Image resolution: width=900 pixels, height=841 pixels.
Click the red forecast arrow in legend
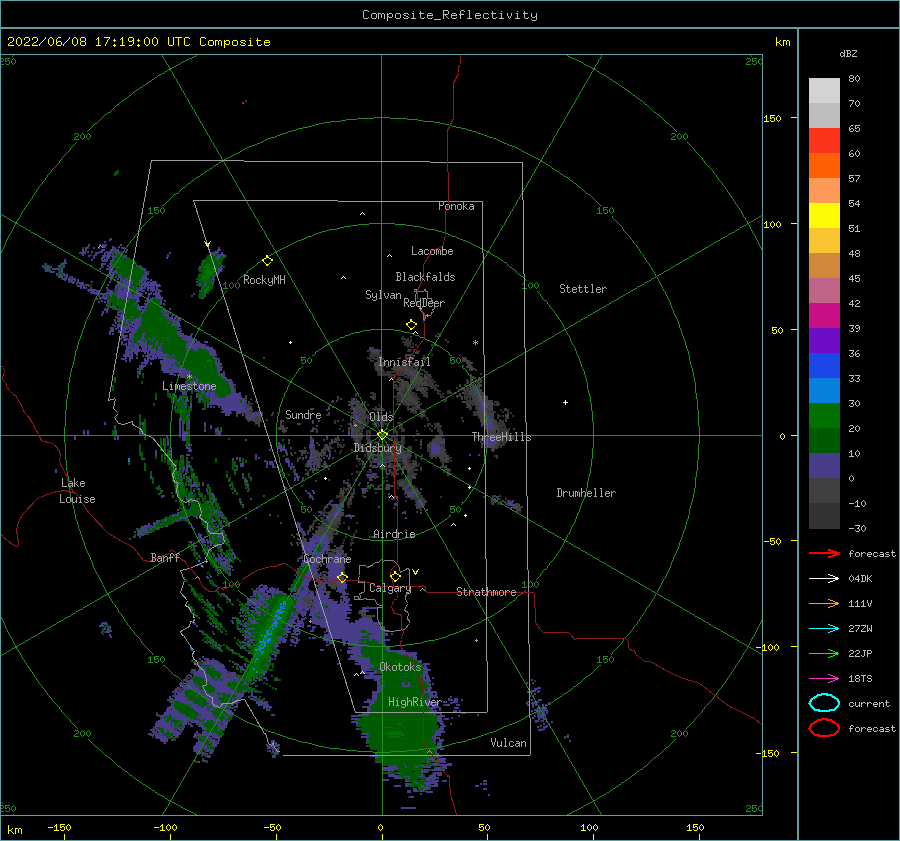tap(824, 553)
